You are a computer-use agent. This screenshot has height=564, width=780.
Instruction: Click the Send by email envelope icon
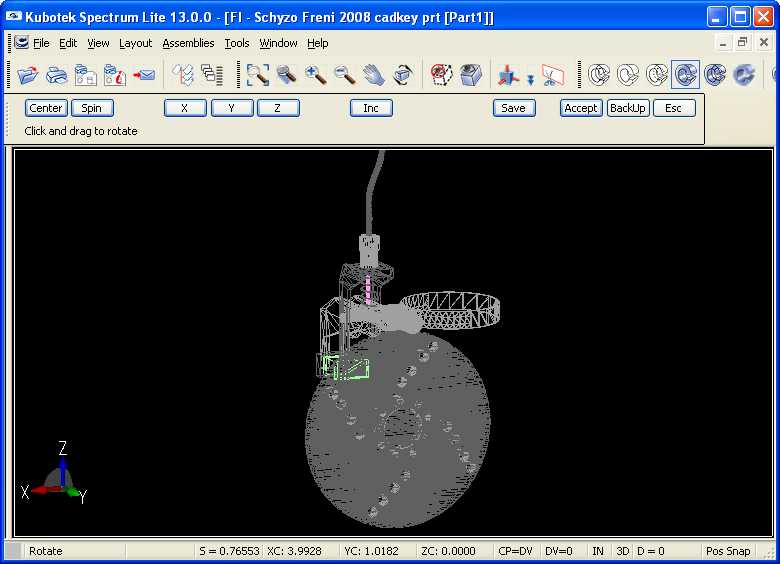[x=144, y=75]
